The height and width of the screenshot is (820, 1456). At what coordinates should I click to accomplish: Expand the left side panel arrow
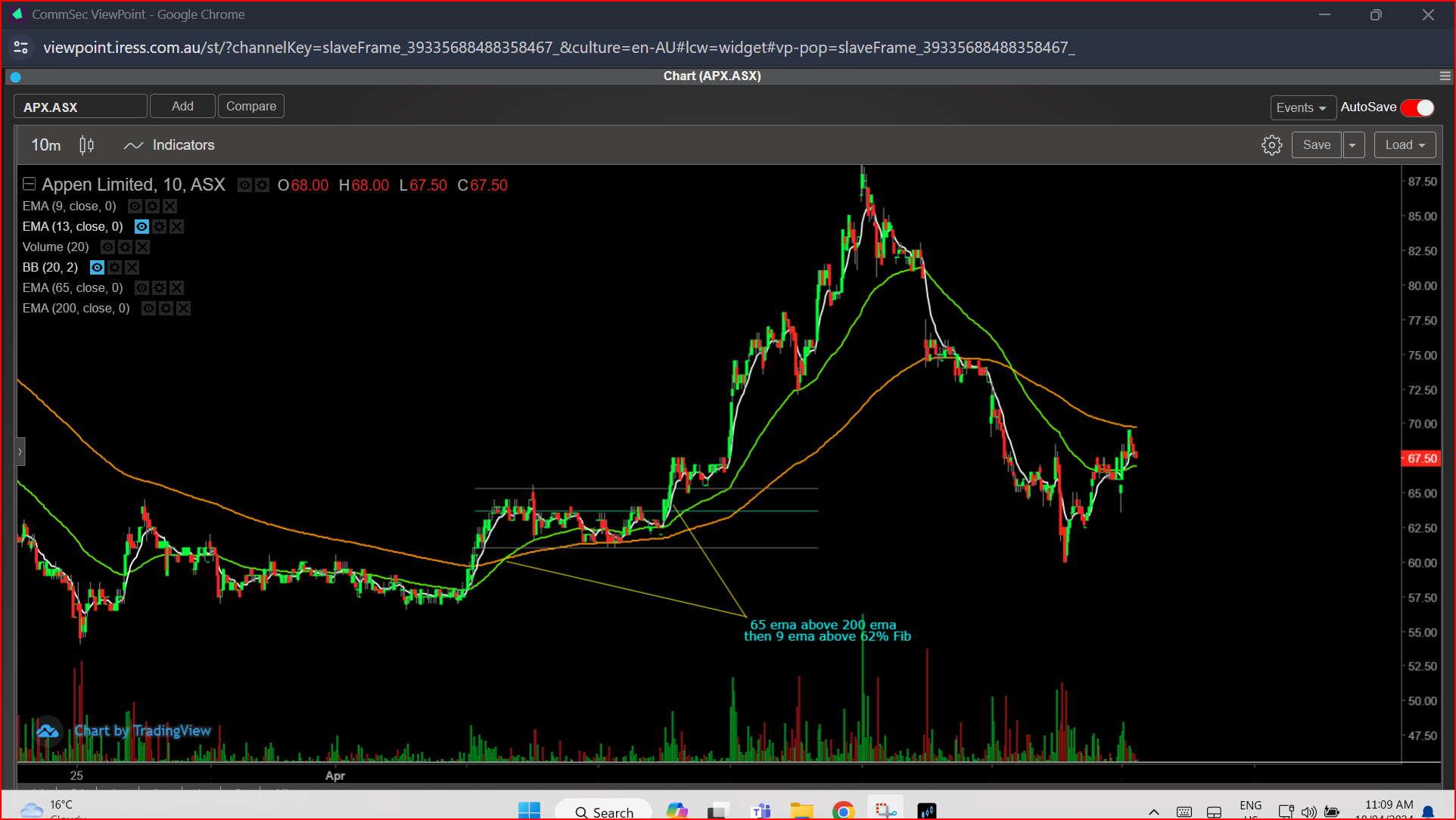tap(20, 452)
